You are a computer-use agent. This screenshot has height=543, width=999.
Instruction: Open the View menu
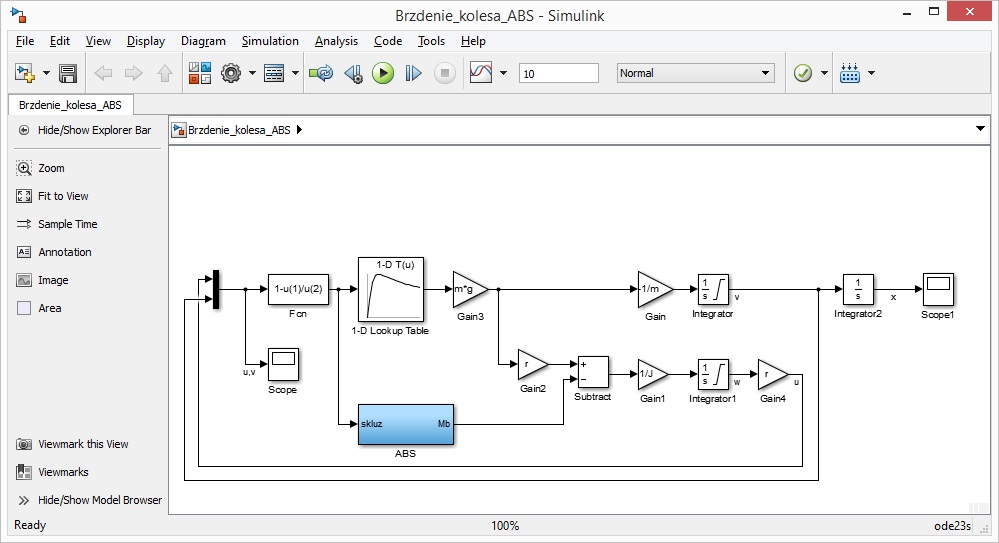(98, 41)
